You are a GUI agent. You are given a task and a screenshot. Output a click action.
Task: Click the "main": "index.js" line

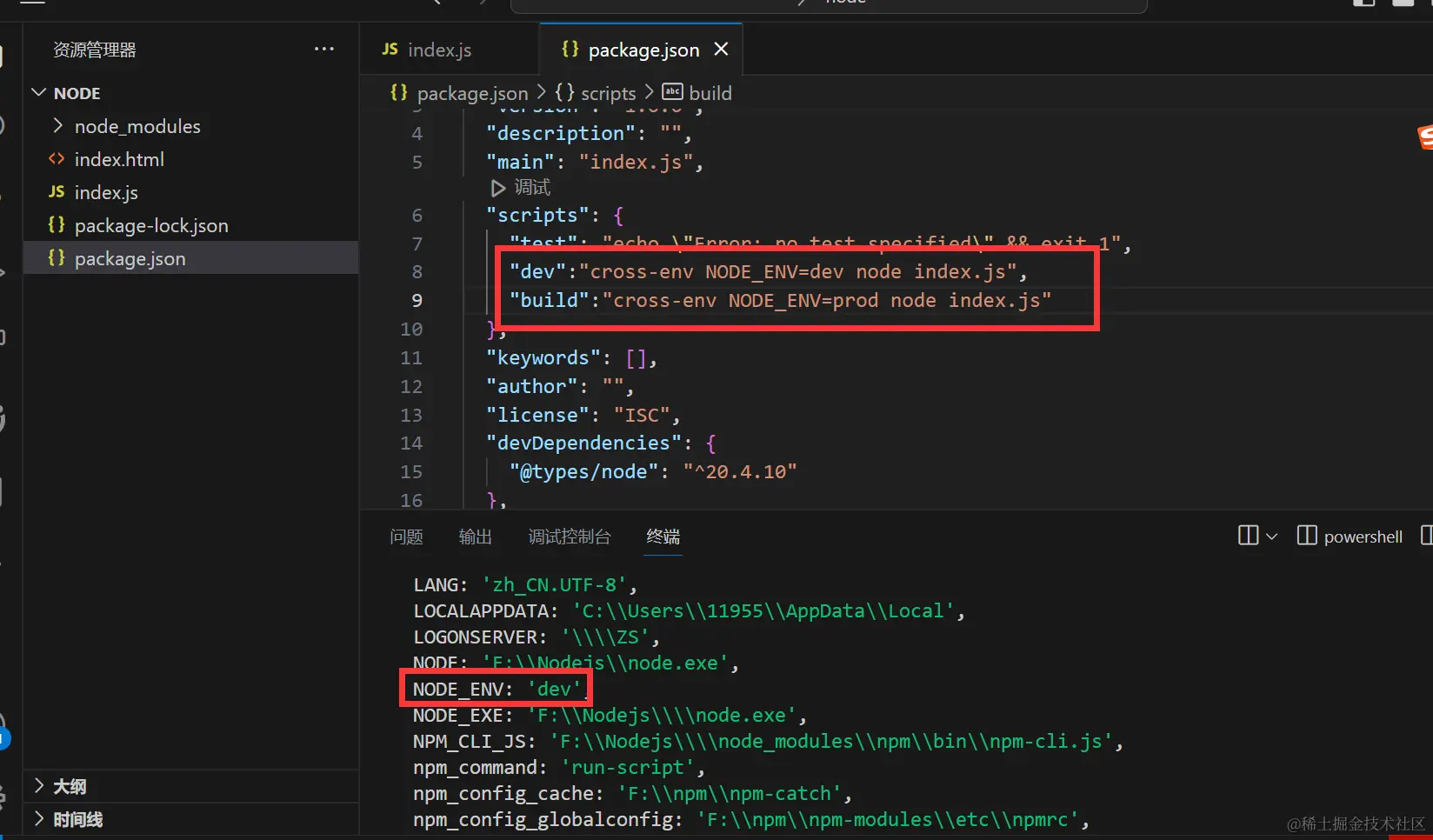[x=594, y=163]
